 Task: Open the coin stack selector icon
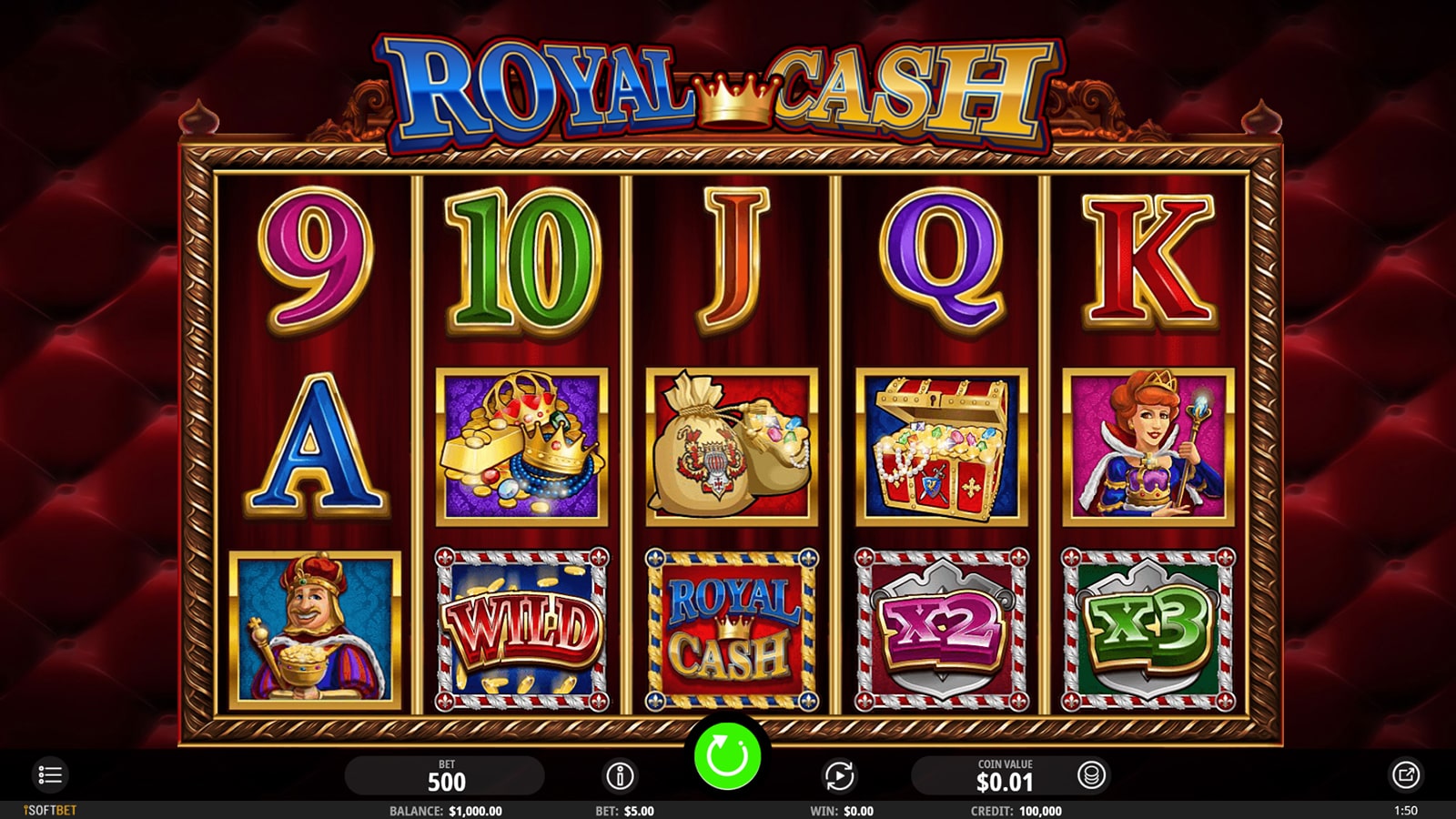coord(1091,775)
